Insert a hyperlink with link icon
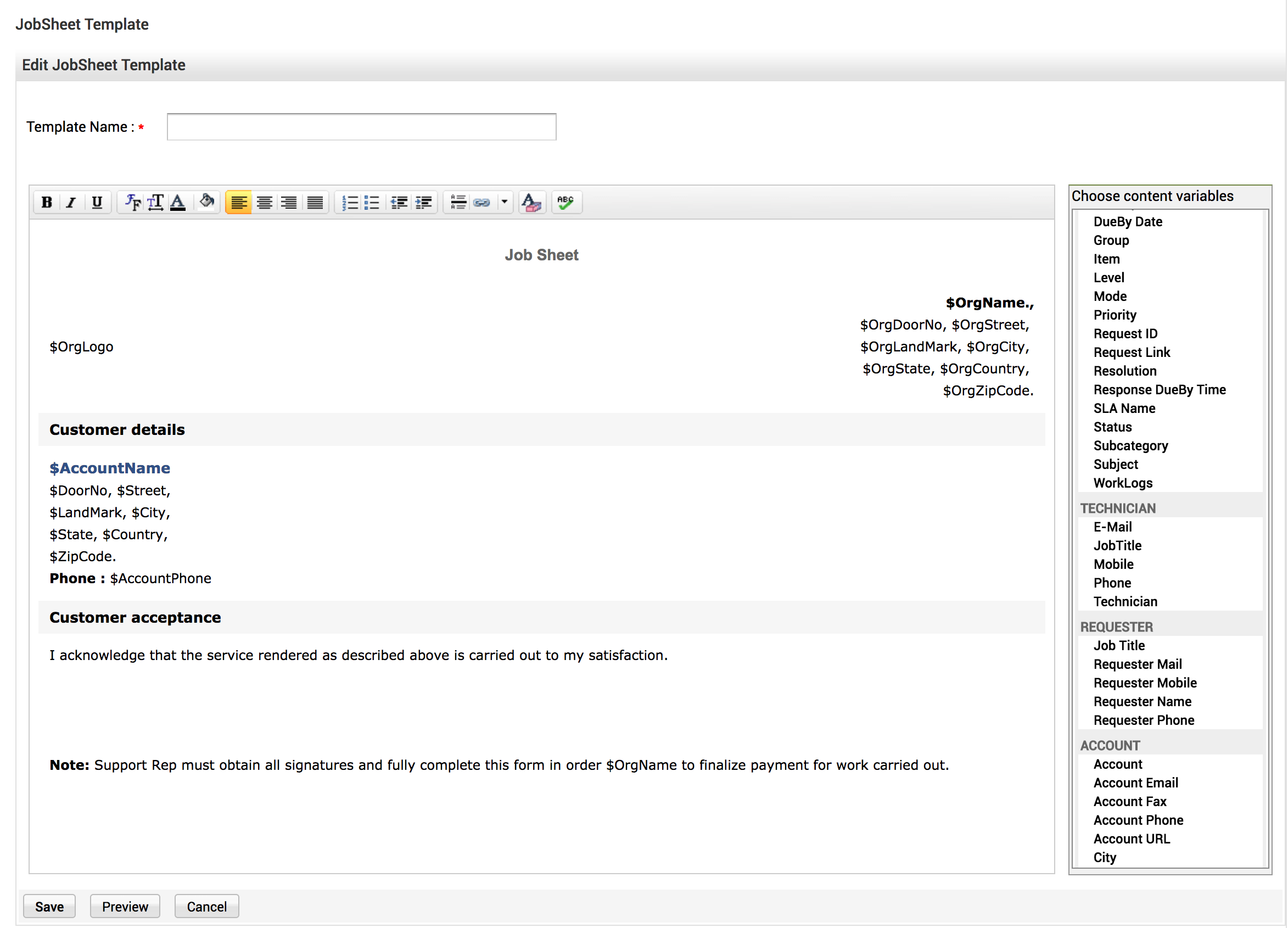 (481, 202)
